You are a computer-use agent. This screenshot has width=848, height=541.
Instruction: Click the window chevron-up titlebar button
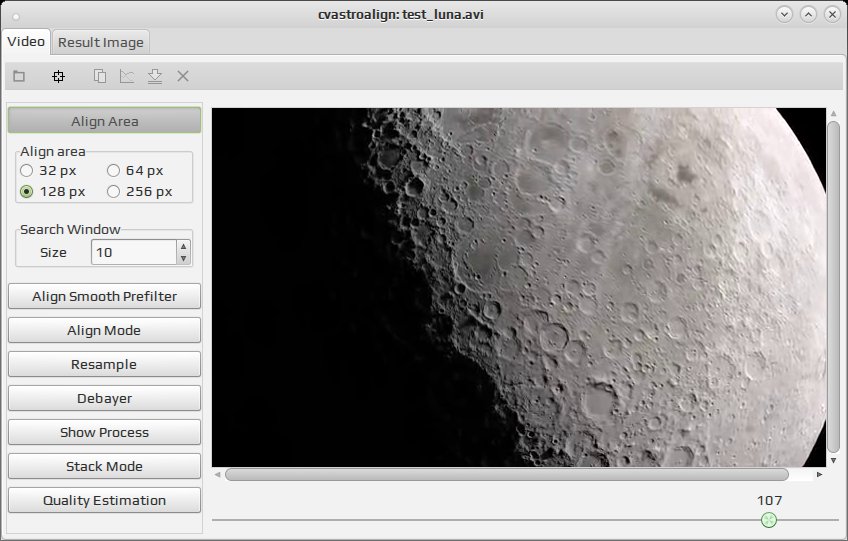click(x=808, y=14)
